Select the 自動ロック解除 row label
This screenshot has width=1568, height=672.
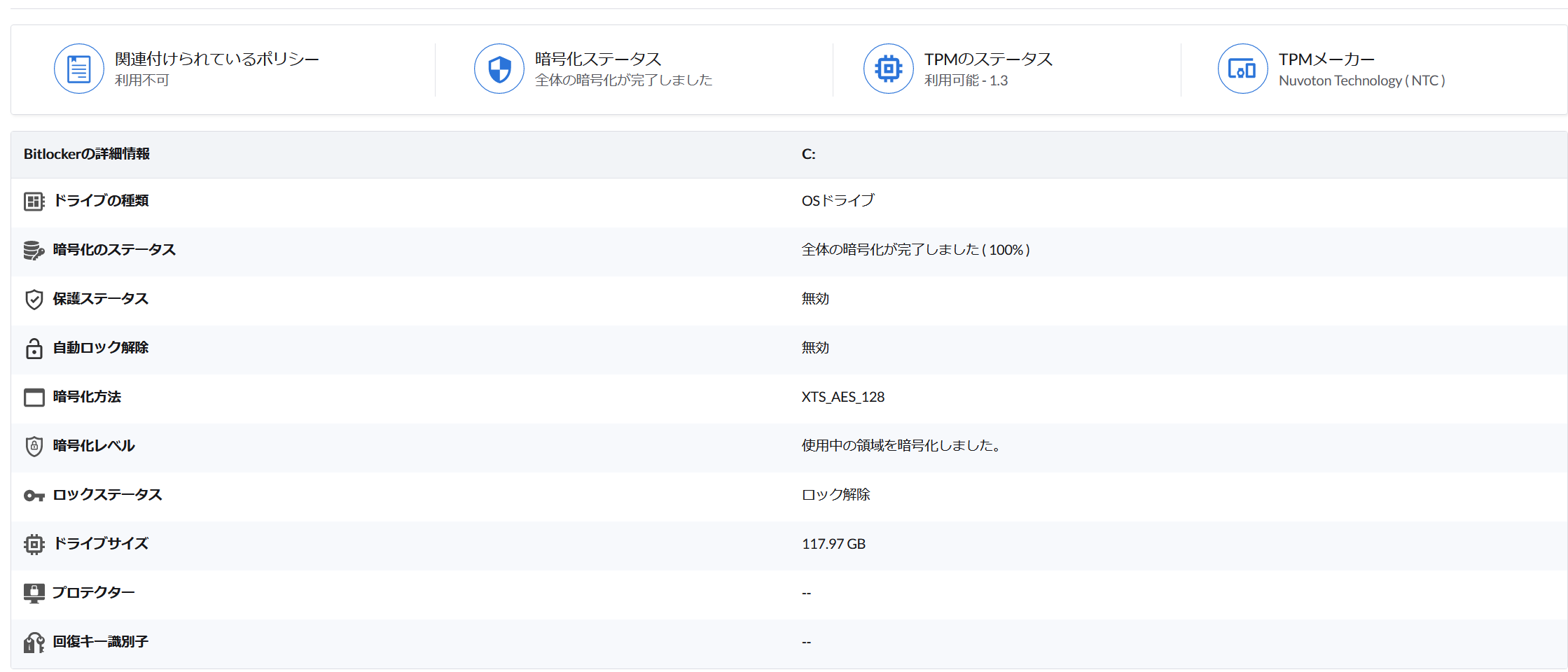(x=101, y=348)
